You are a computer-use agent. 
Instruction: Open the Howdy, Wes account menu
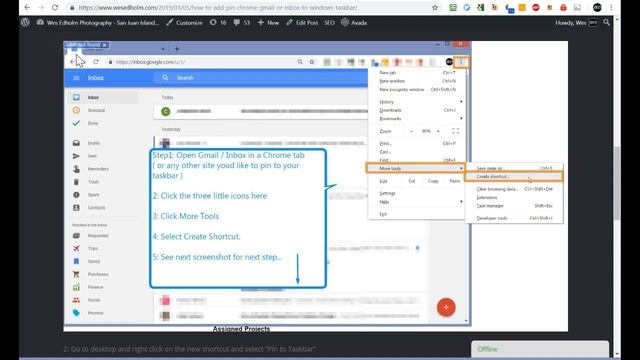[x=576, y=23]
